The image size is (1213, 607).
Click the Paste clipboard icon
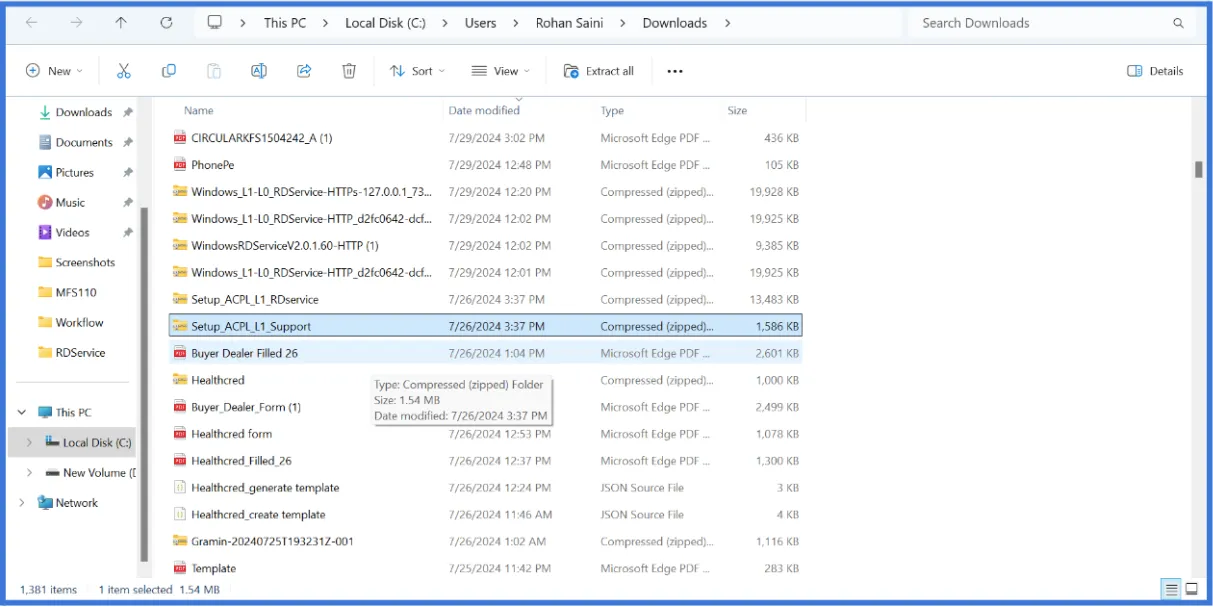click(x=214, y=71)
